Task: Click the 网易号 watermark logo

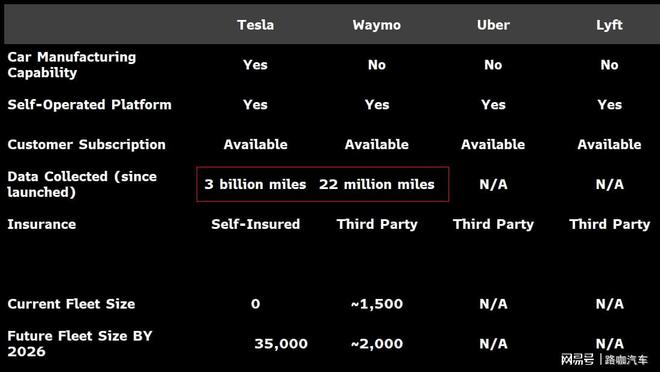Action: tap(577, 359)
